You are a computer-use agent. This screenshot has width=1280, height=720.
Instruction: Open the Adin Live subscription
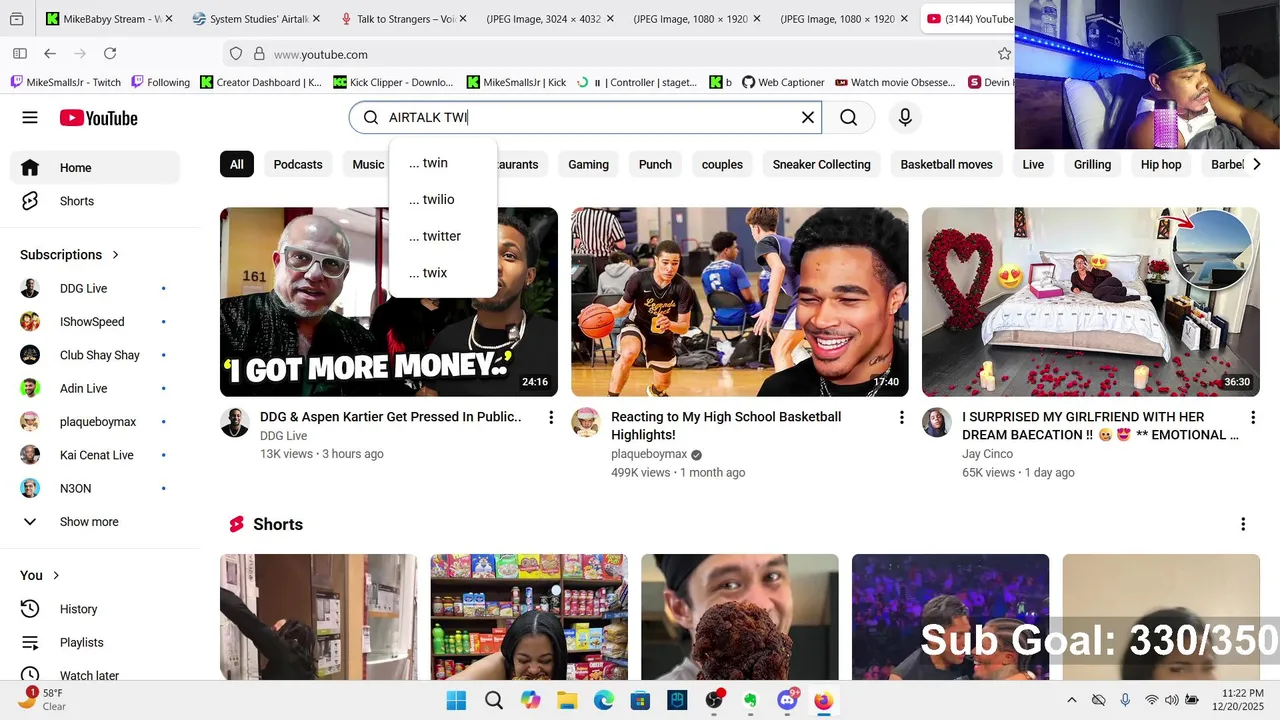95,388
